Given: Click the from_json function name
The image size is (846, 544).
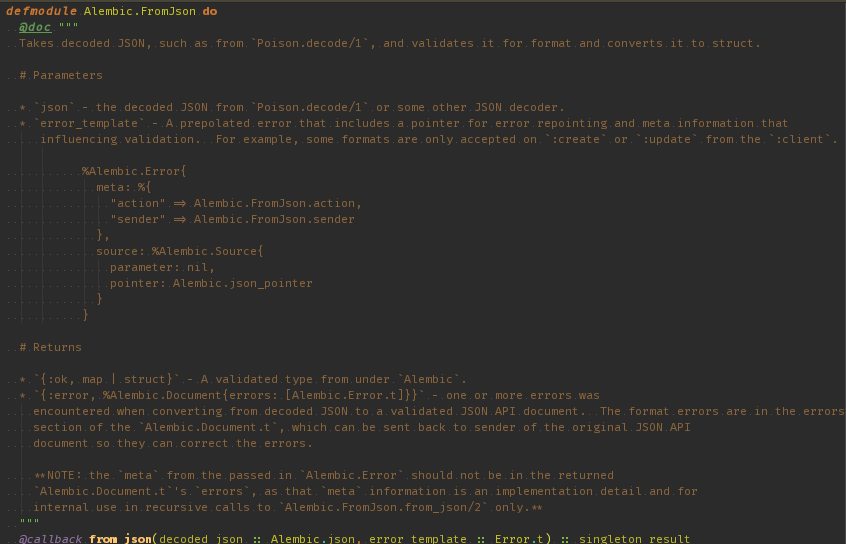Looking at the screenshot, I should (x=120, y=538).
